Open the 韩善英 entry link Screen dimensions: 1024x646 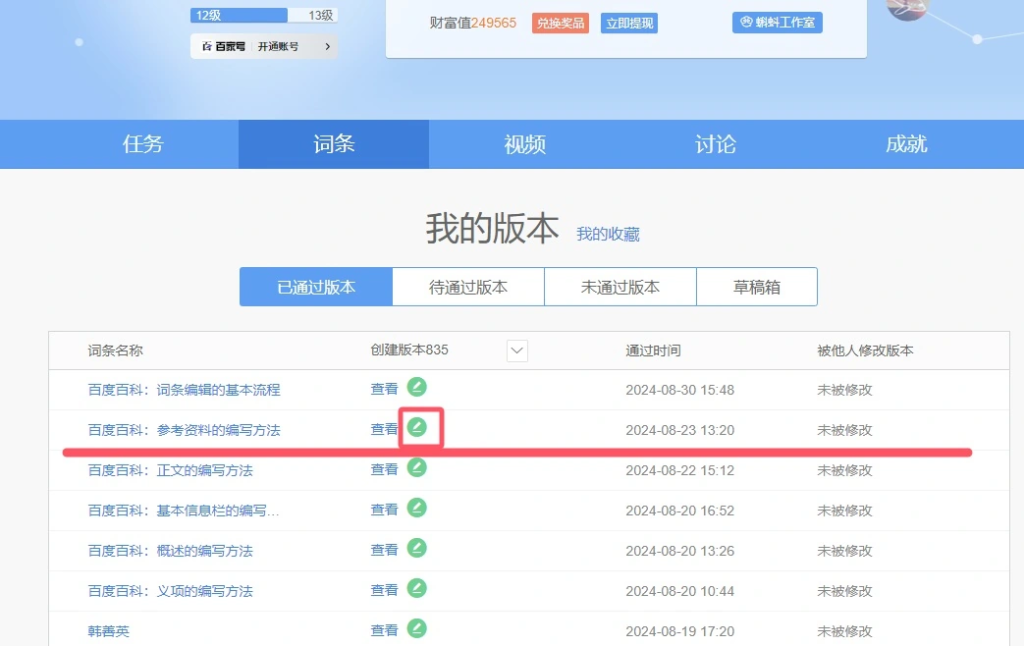(108, 632)
